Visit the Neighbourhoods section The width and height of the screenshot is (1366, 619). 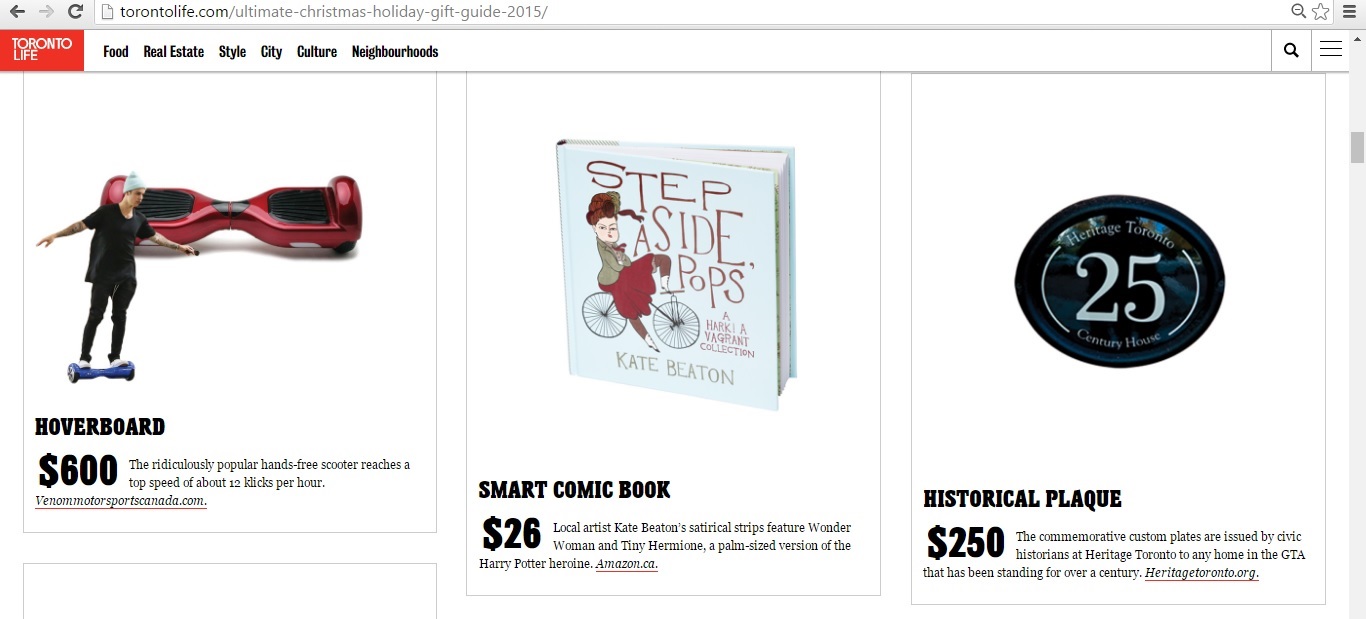click(395, 52)
